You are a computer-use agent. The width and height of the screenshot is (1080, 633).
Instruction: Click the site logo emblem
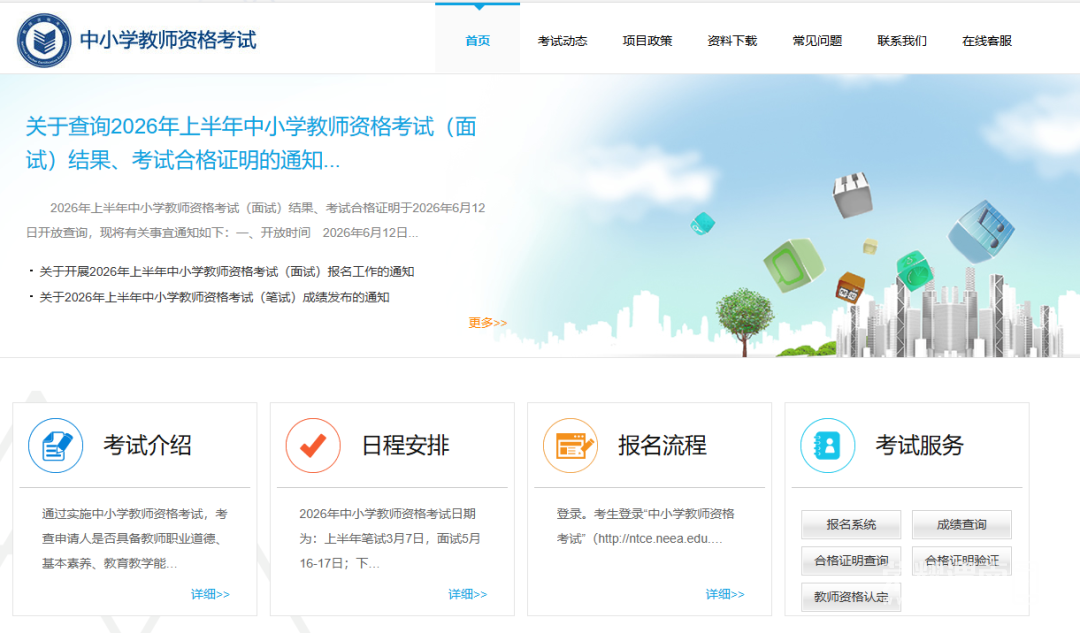pos(44,41)
